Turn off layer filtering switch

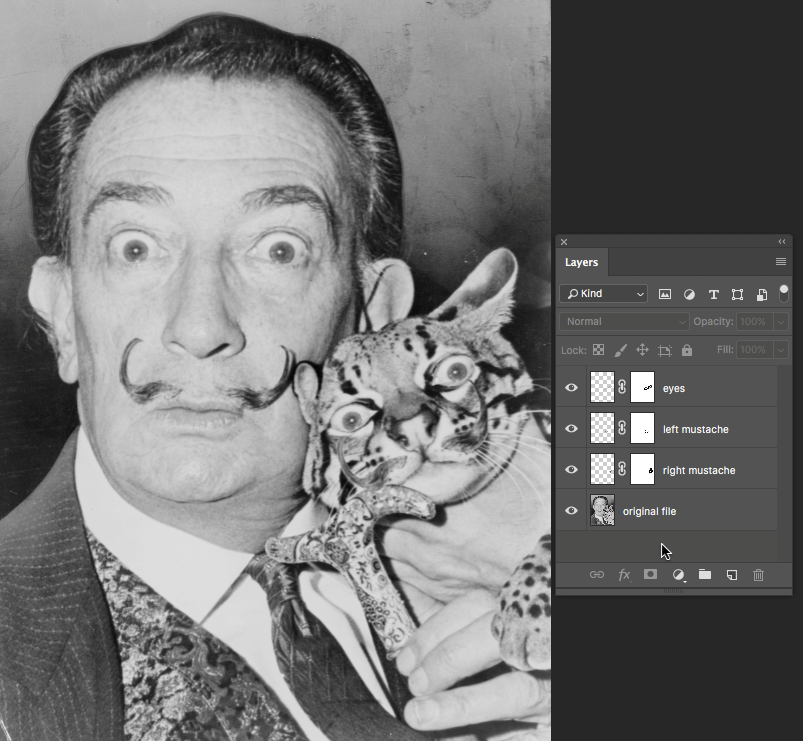point(784,293)
